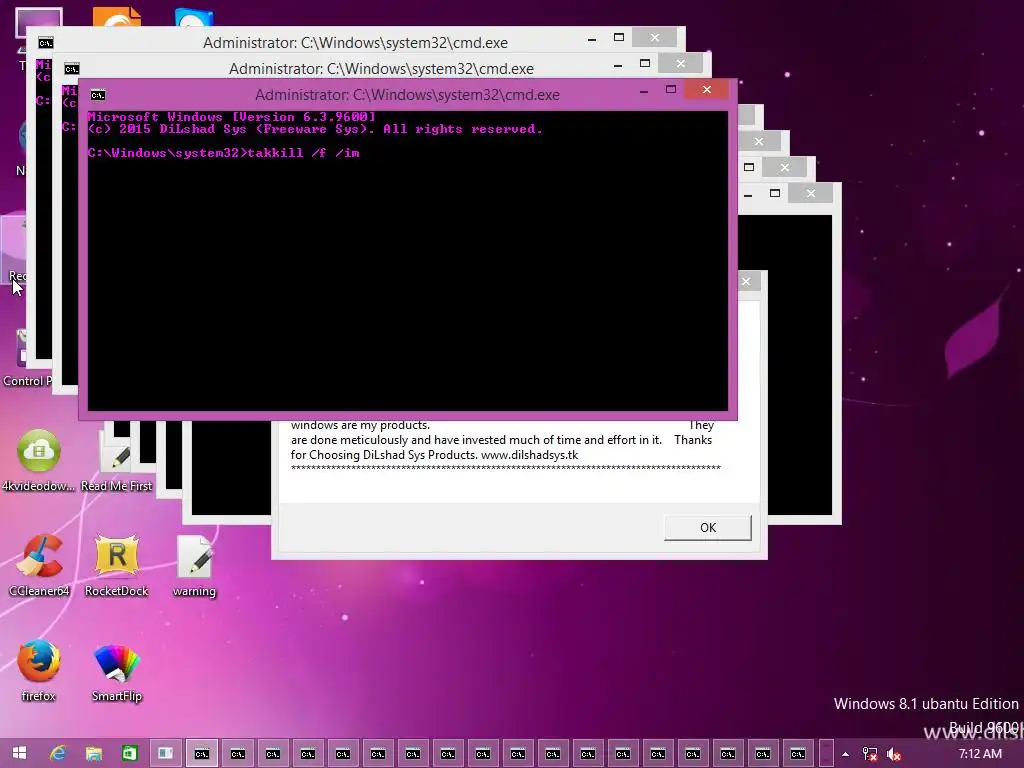This screenshot has height=768, width=1024.
Task: Click the muted volume tray icon
Action: pyautogui.click(x=894, y=754)
